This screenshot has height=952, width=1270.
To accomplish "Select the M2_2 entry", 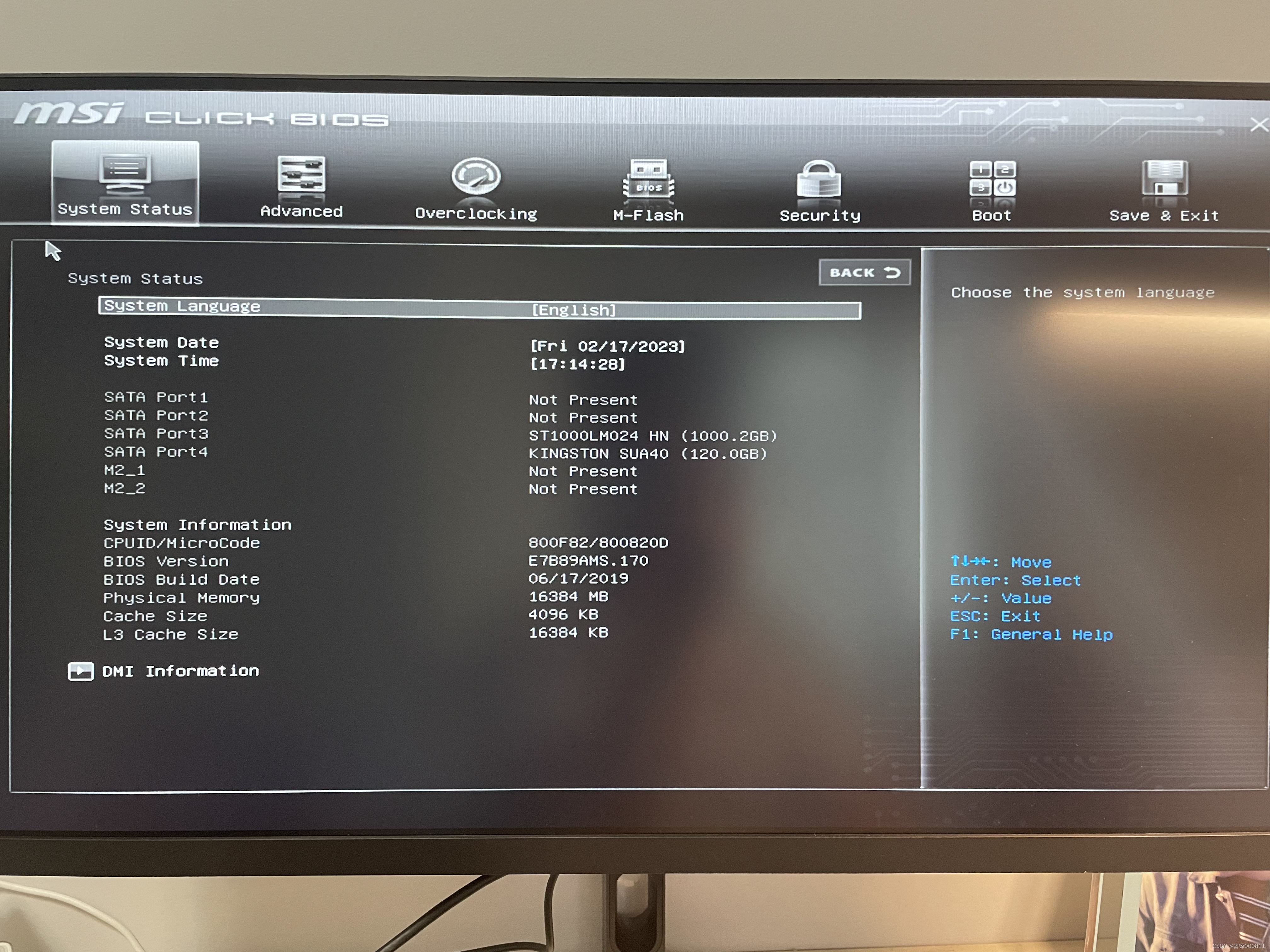I will click(x=125, y=489).
